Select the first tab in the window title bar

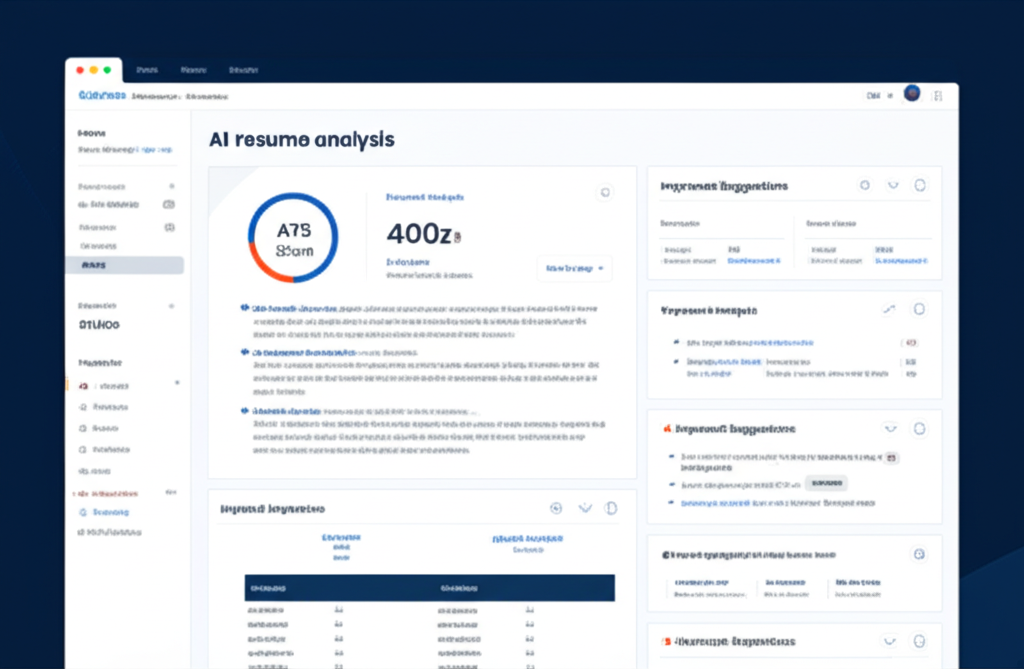[147, 70]
